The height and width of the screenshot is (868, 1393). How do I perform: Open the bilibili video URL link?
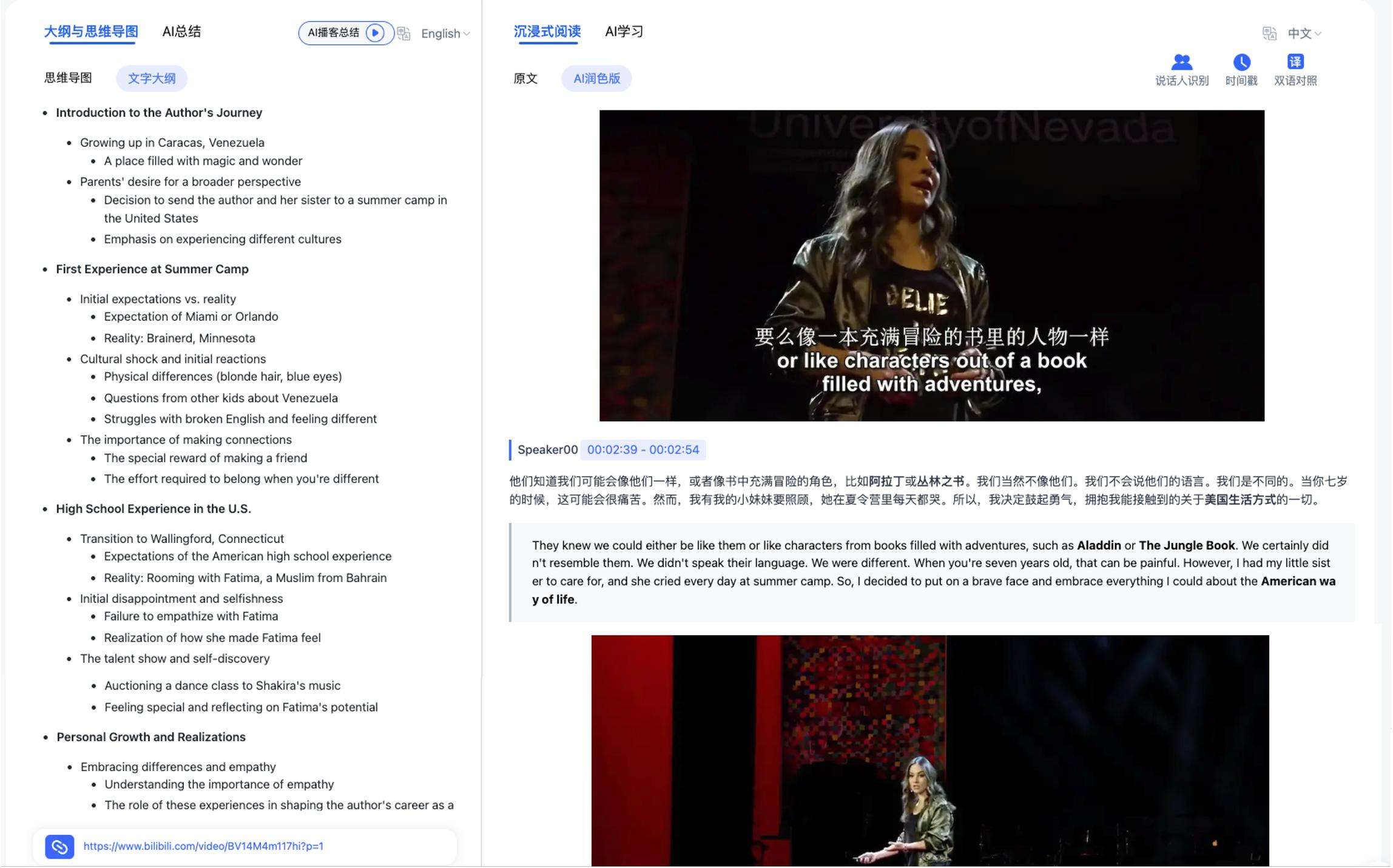click(x=203, y=847)
